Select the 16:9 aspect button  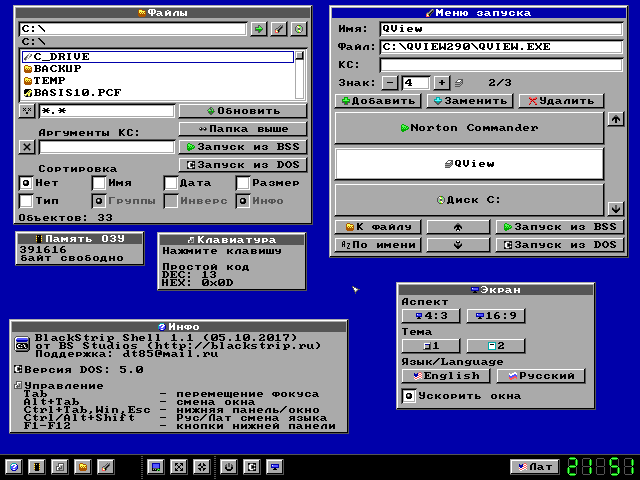click(x=496, y=316)
